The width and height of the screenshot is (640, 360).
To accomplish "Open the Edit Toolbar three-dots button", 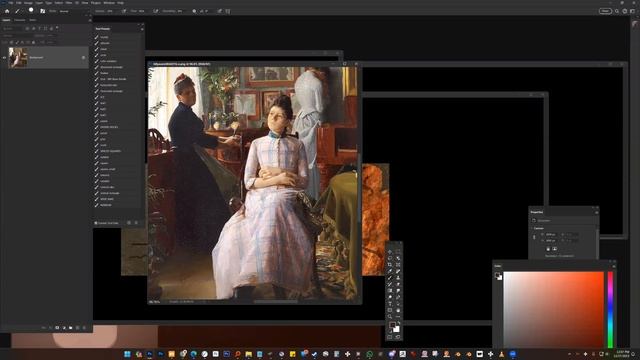I will [x=398, y=317].
